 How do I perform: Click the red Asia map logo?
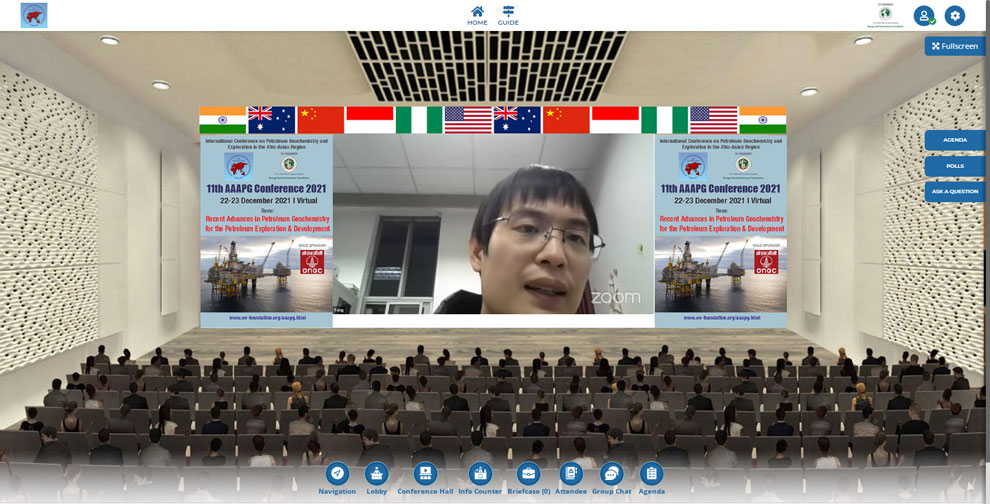coord(34,15)
